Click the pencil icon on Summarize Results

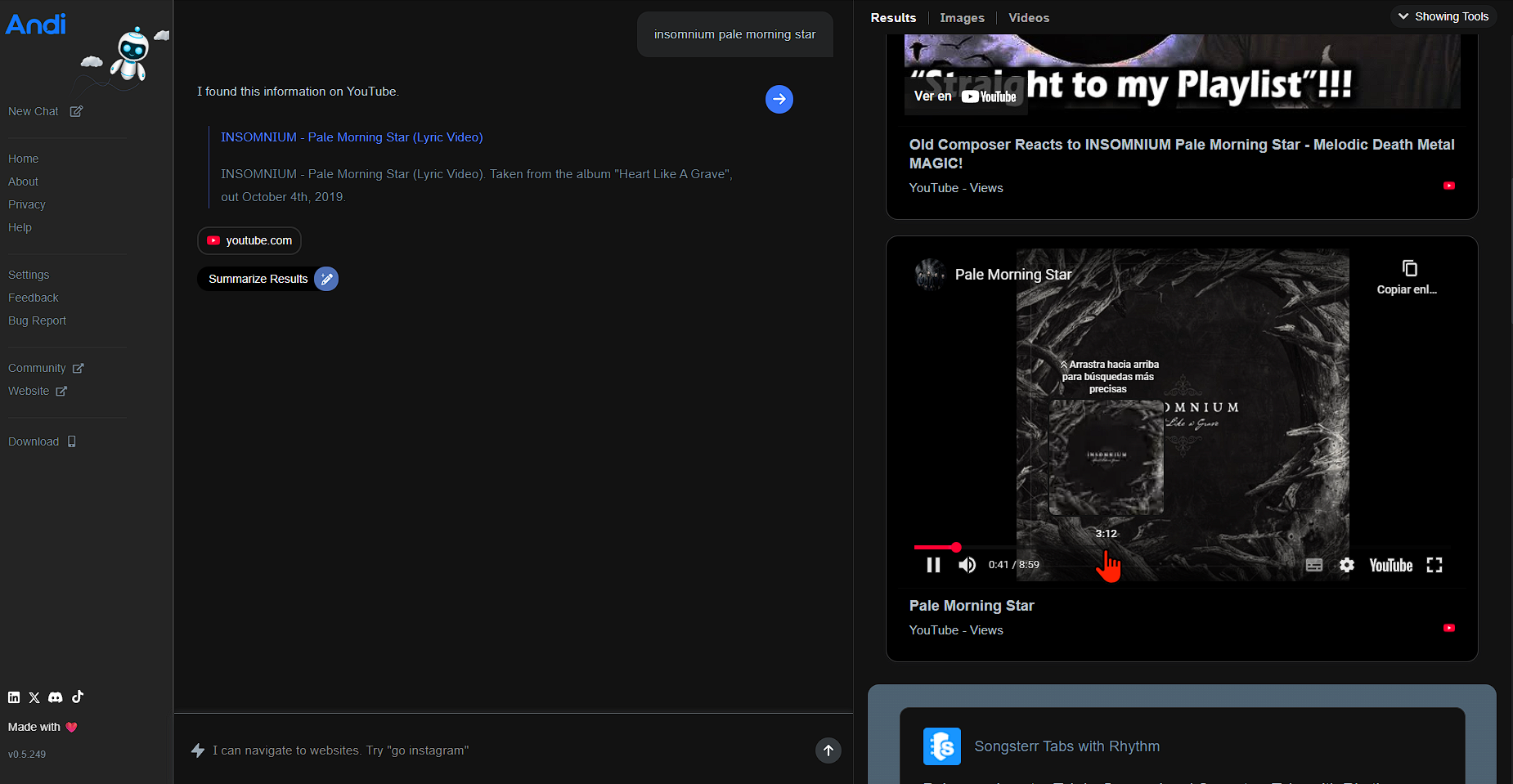(x=326, y=279)
